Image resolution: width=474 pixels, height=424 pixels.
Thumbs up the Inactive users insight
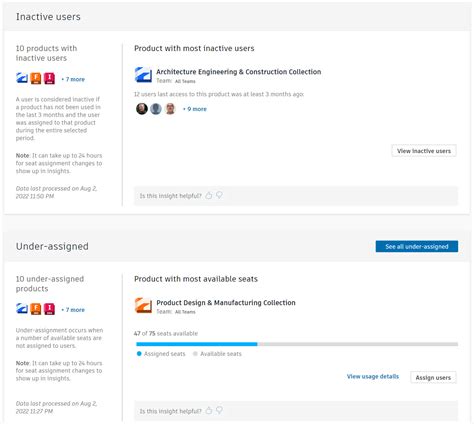(x=209, y=196)
